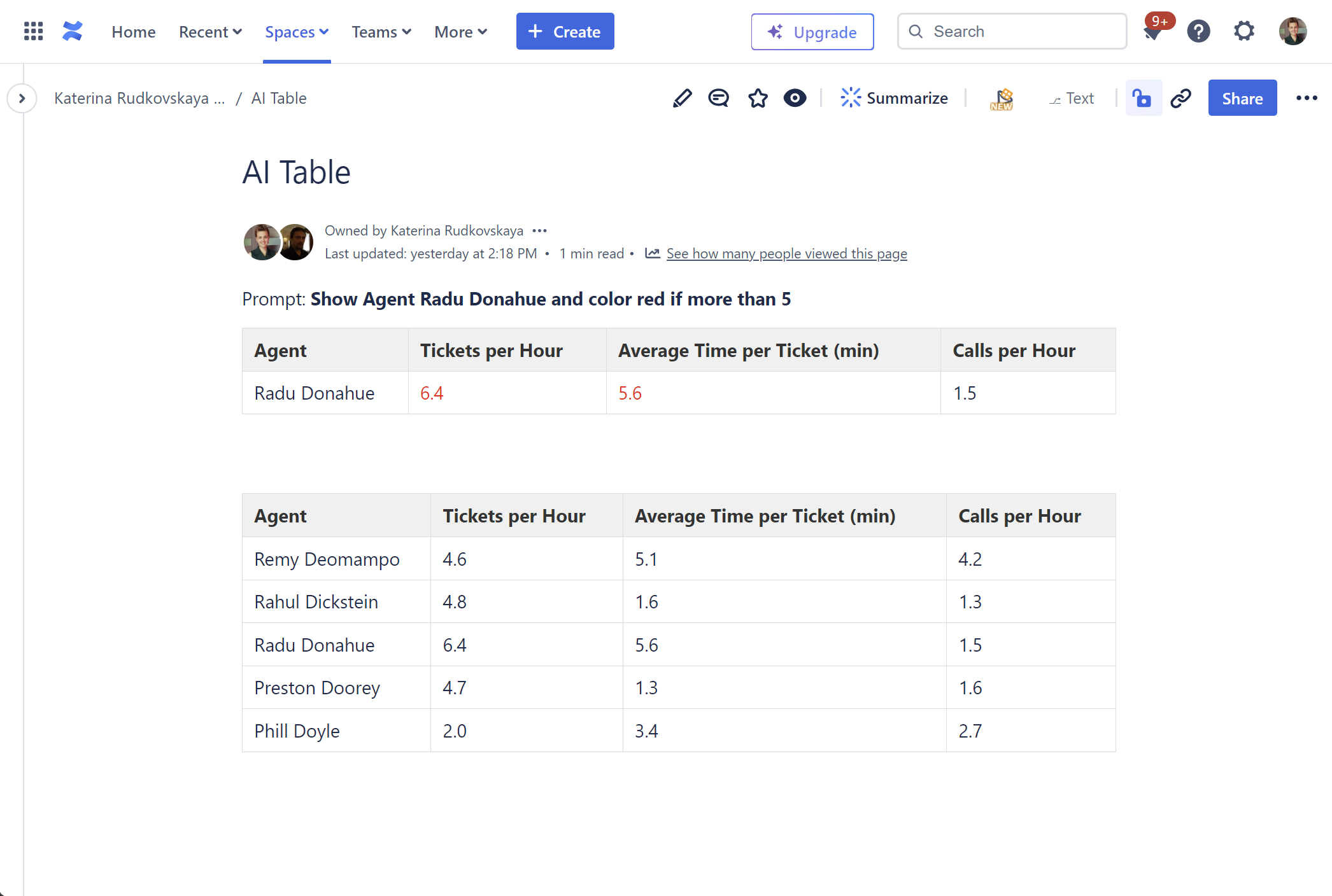
Task: Toggle page restrictions lock icon
Action: pos(1143,98)
